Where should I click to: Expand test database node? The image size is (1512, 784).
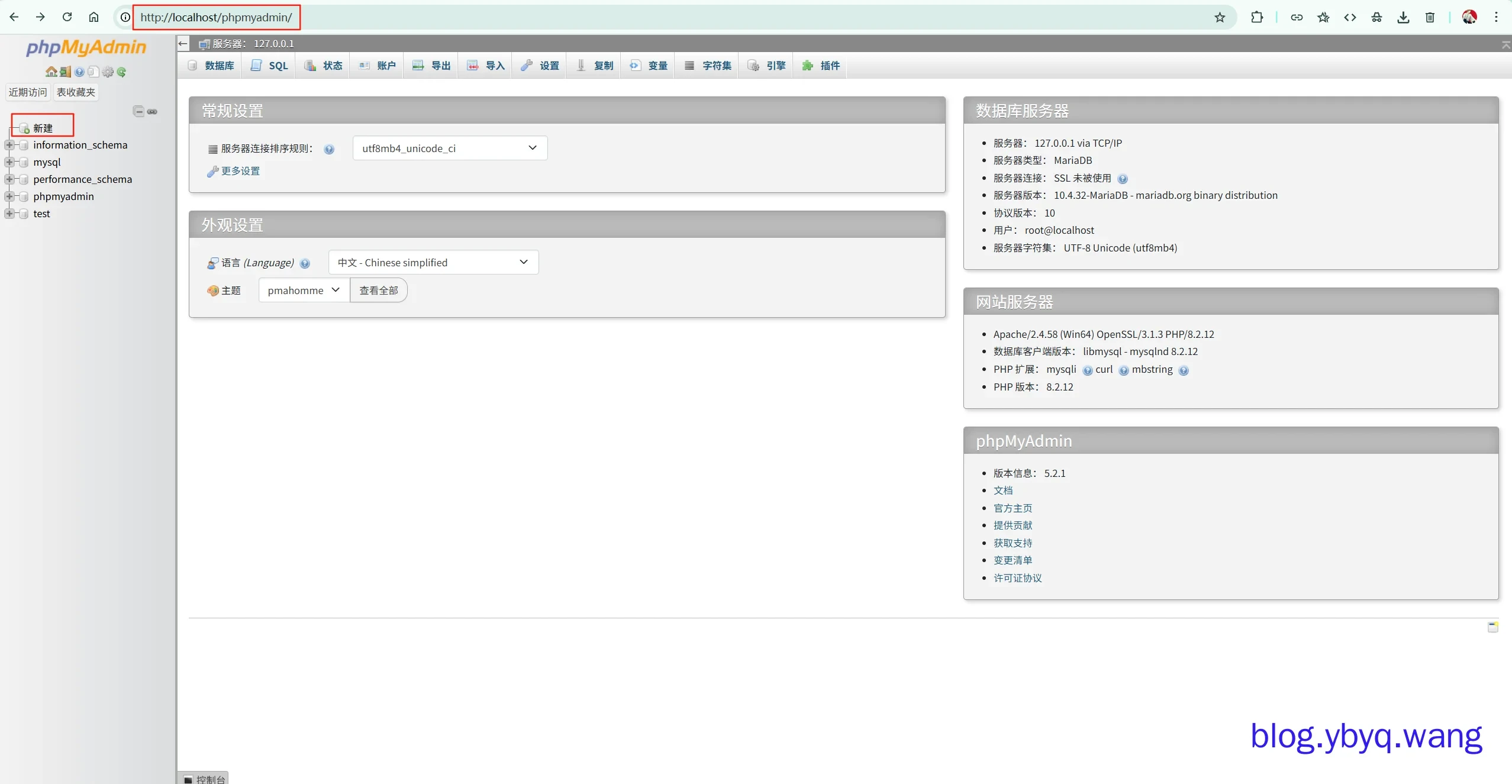point(9,214)
